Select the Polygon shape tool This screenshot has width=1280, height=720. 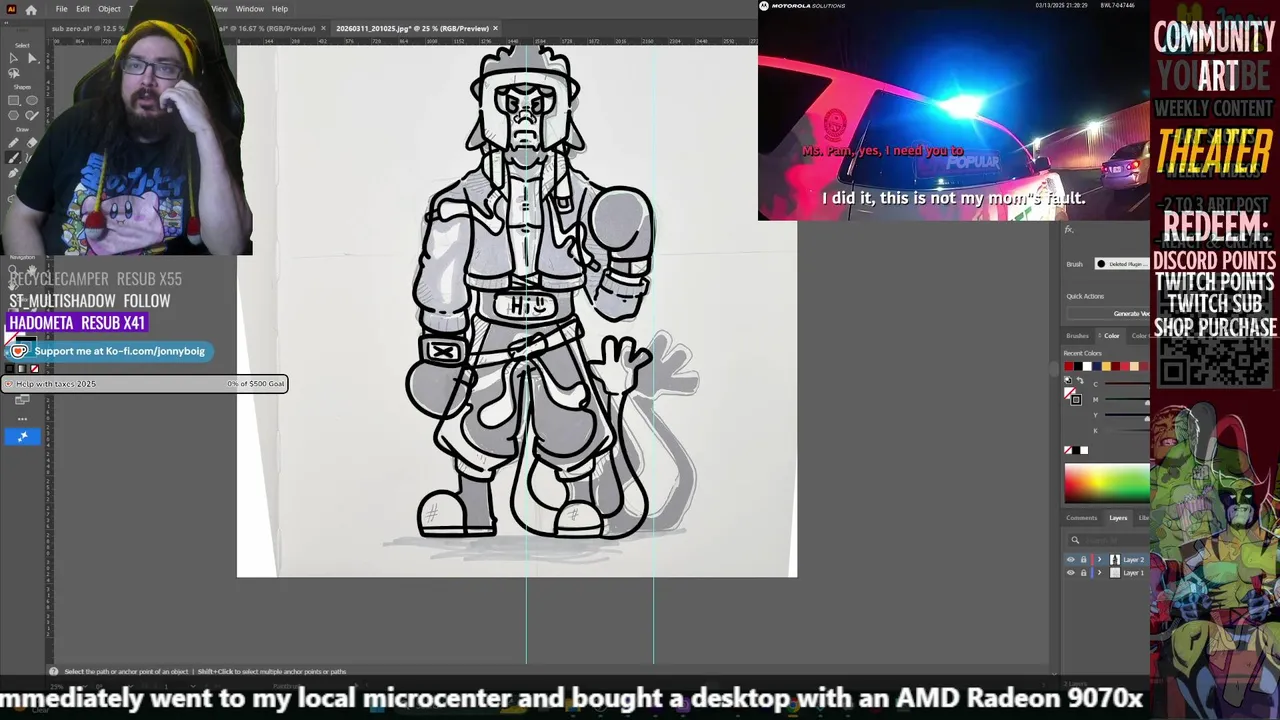click(x=13, y=115)
